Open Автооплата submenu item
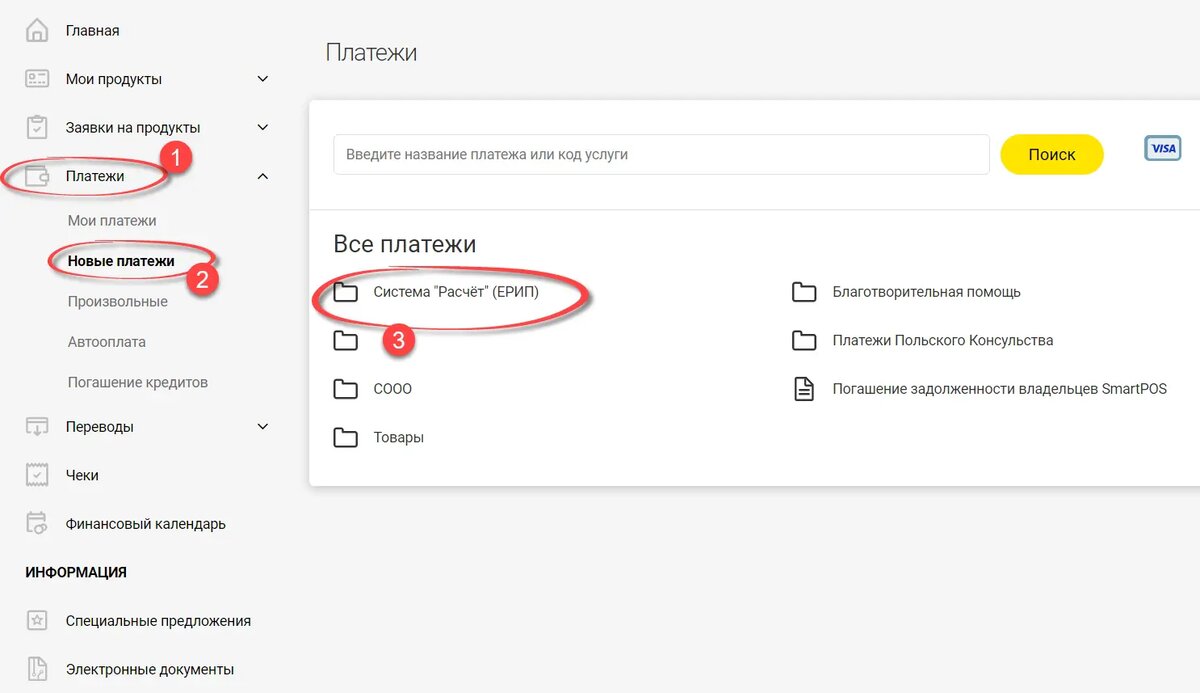 [107, 342]
